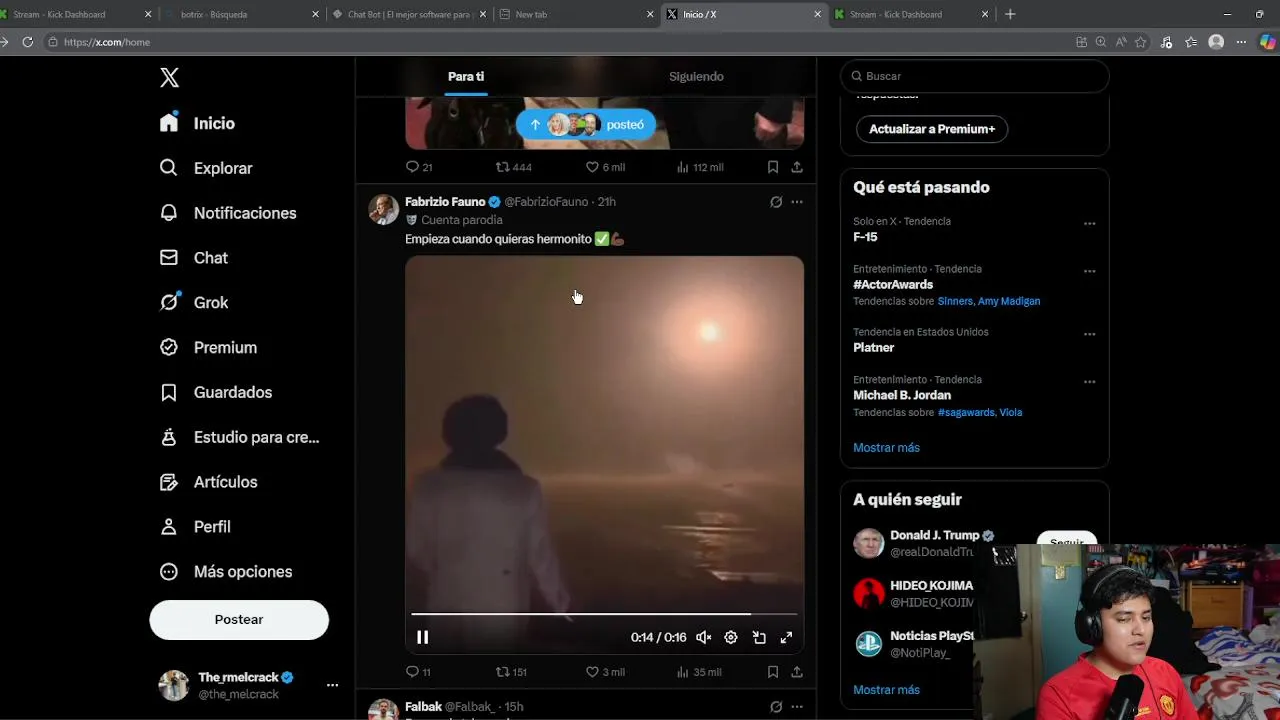The height and width of the screenshot is (720, 1280).
Task: Open Chat in the sidebar
Action: 194,258
